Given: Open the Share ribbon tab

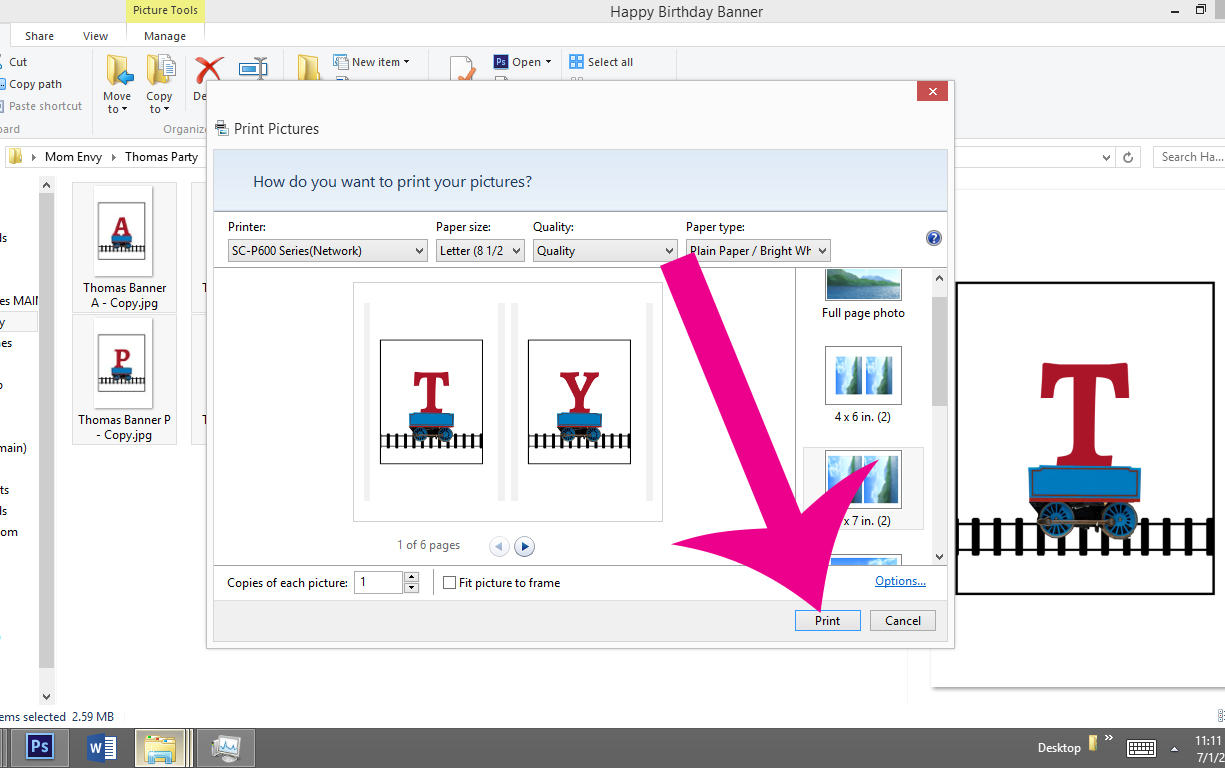Looking at the screenshot, I should (40, 36).
